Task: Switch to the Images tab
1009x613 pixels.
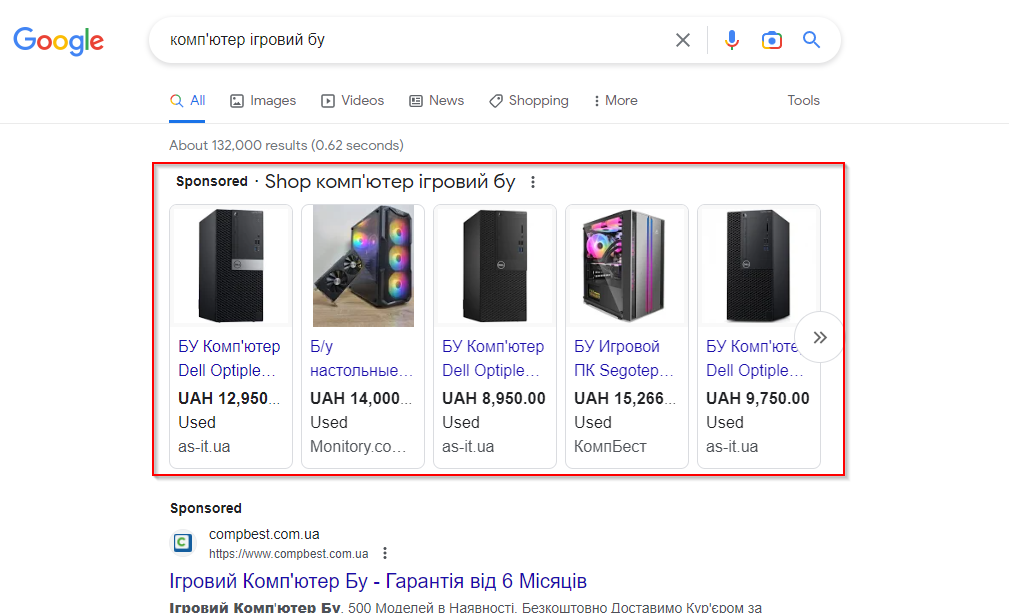Action: click(263, 101)
